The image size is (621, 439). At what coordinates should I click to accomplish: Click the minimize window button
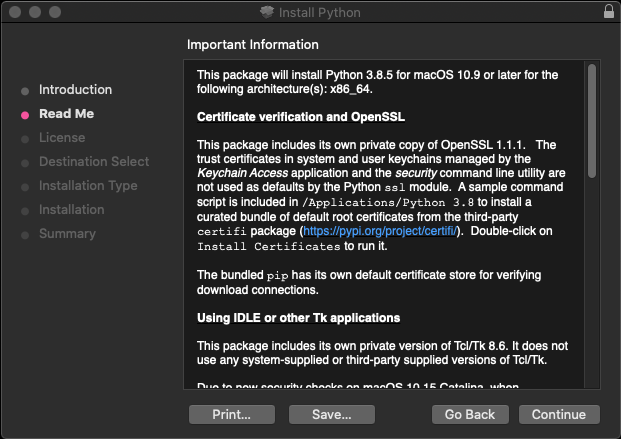[x=35, y=12]
